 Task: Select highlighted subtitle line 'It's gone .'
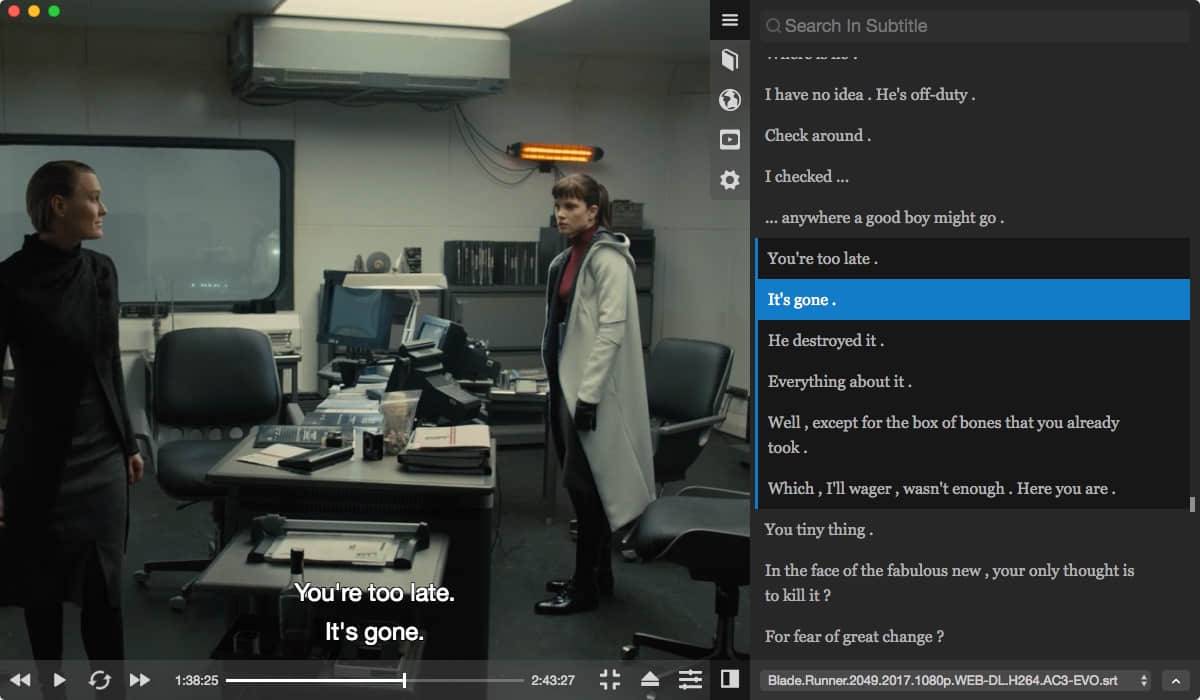pyautogui.click(x=972, y=300)
